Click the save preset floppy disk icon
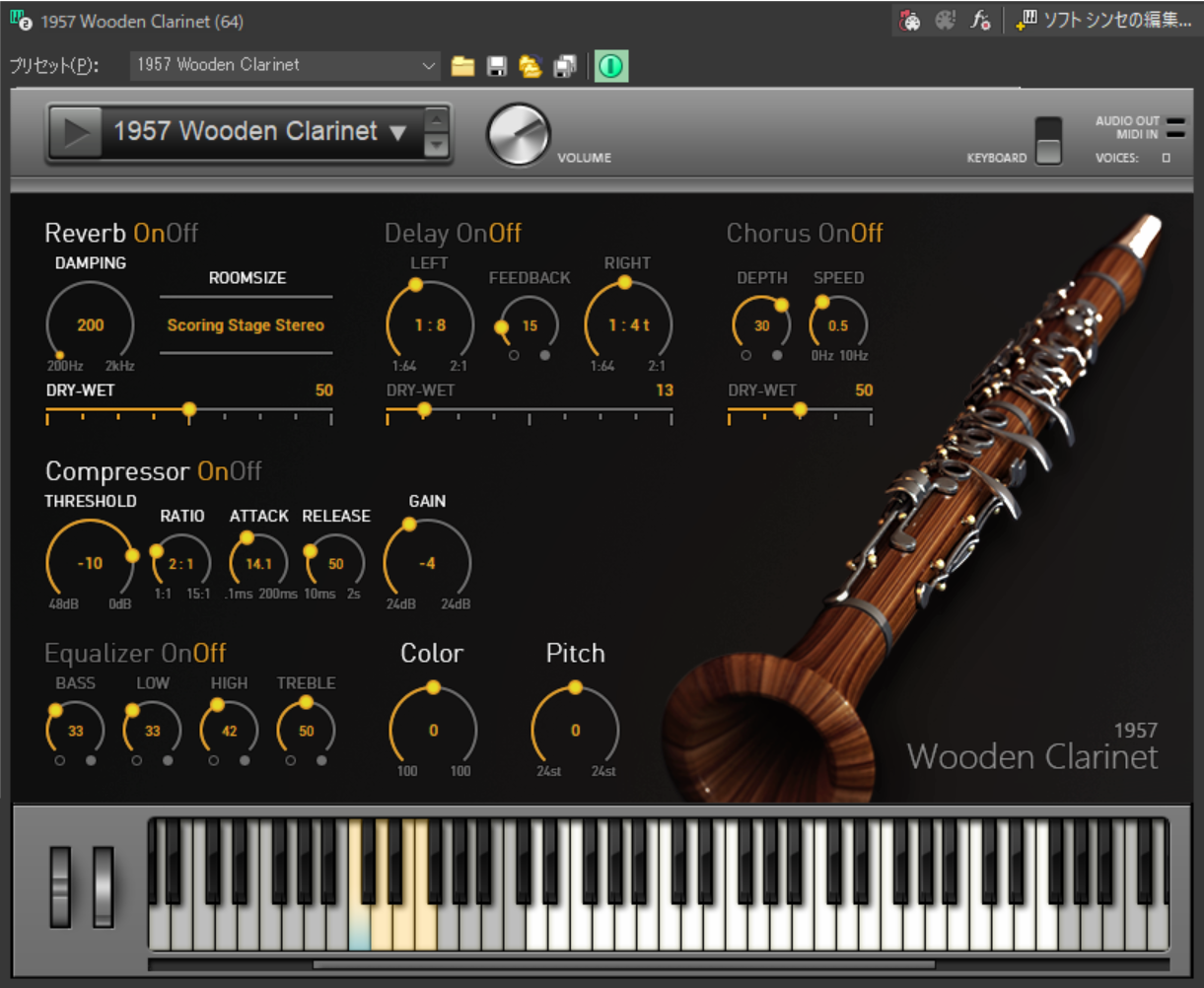Viewport: 1204px width, 988px height. pos(497,66)
